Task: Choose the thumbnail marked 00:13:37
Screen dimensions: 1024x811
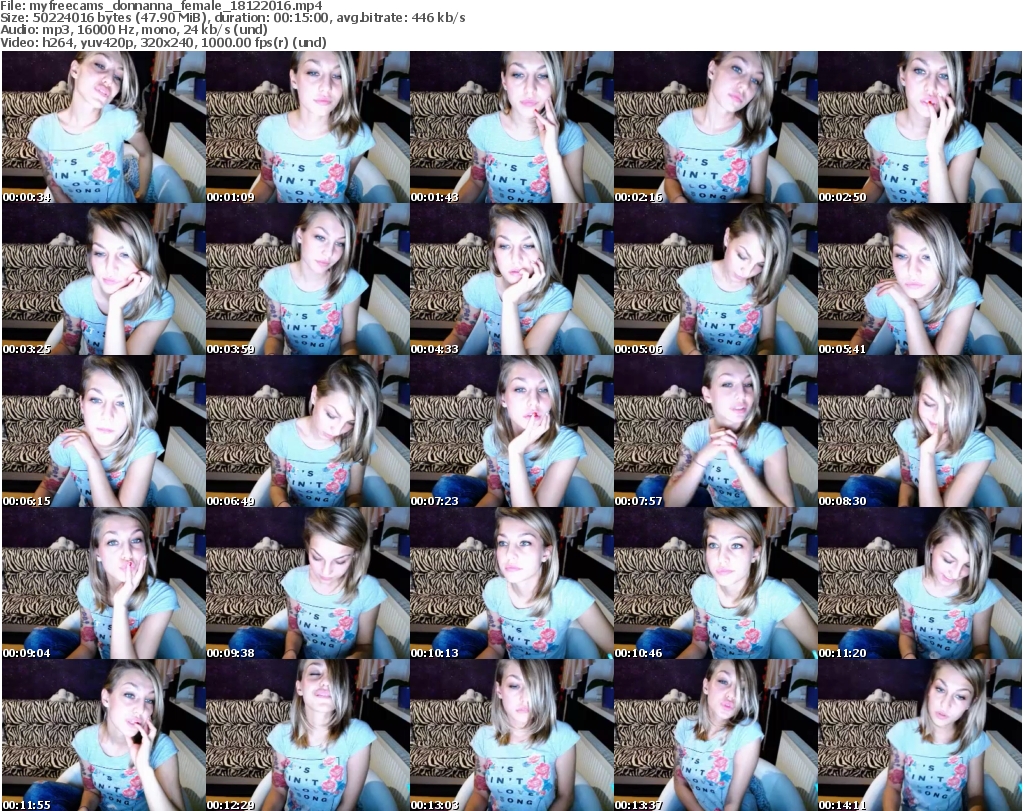Action: pos(715,735)
